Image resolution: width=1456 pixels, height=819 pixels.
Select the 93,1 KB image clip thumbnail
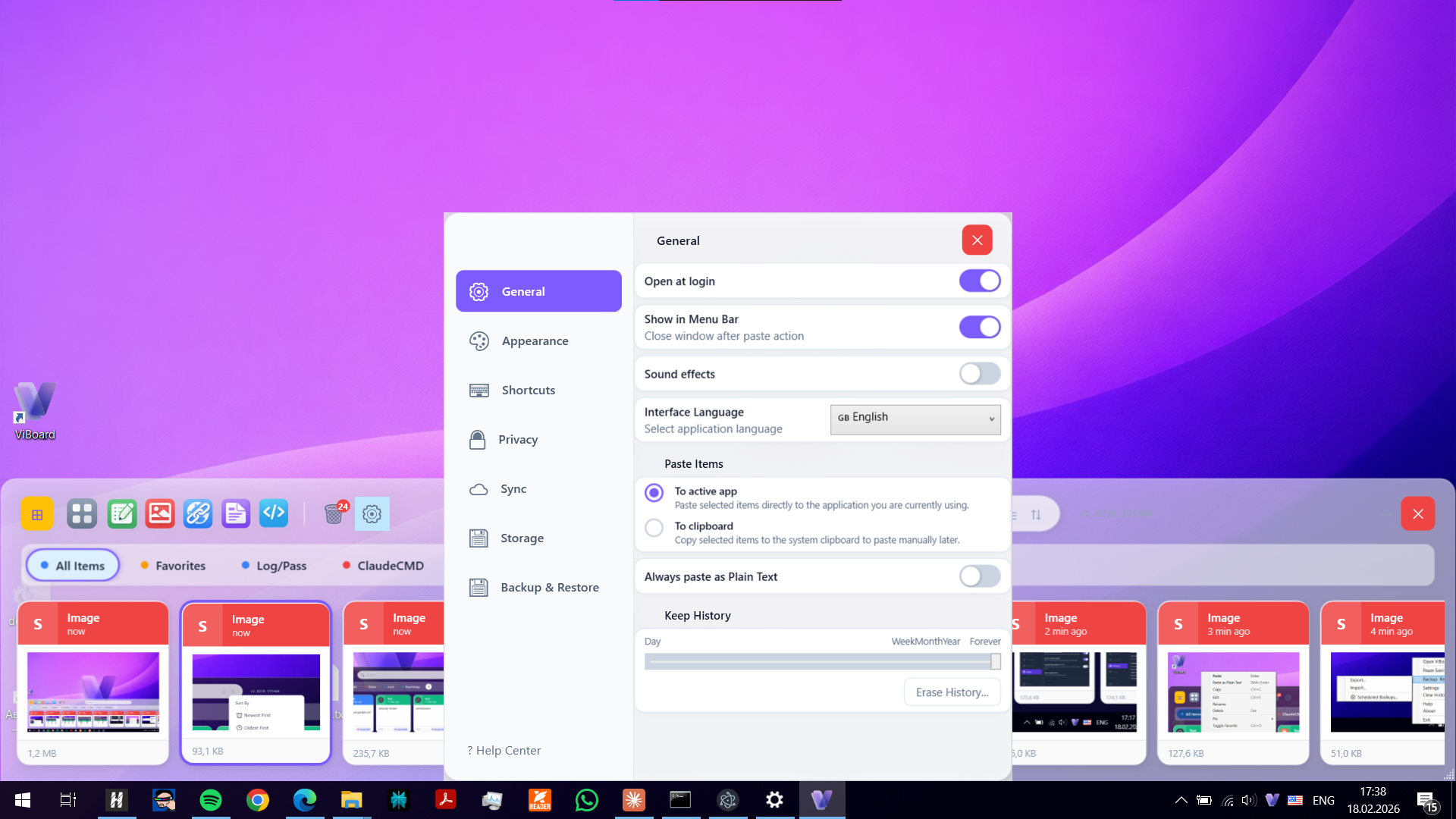tap(256, 692)
